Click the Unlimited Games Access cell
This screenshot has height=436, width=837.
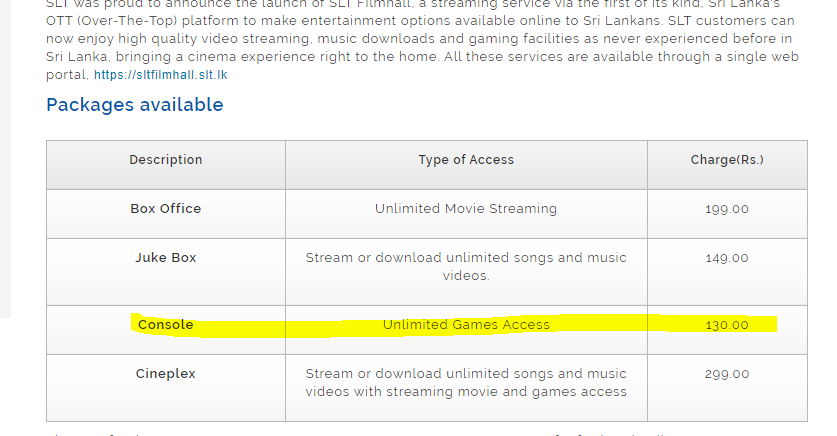pos(466,324)
